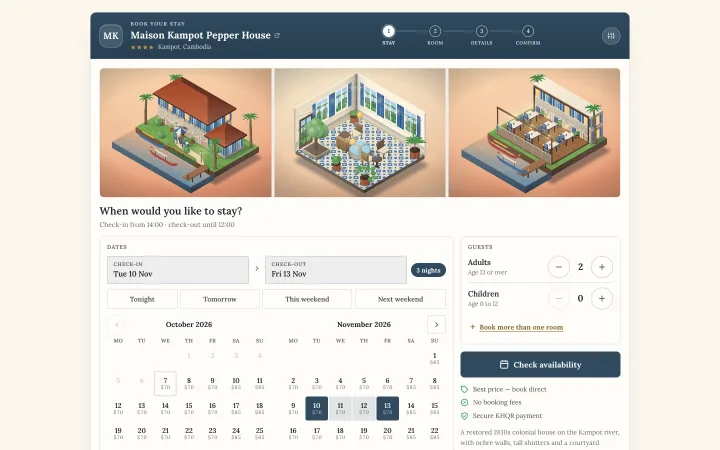
Task: Select November 10 check-in date
Action: (x=317, y=408)
